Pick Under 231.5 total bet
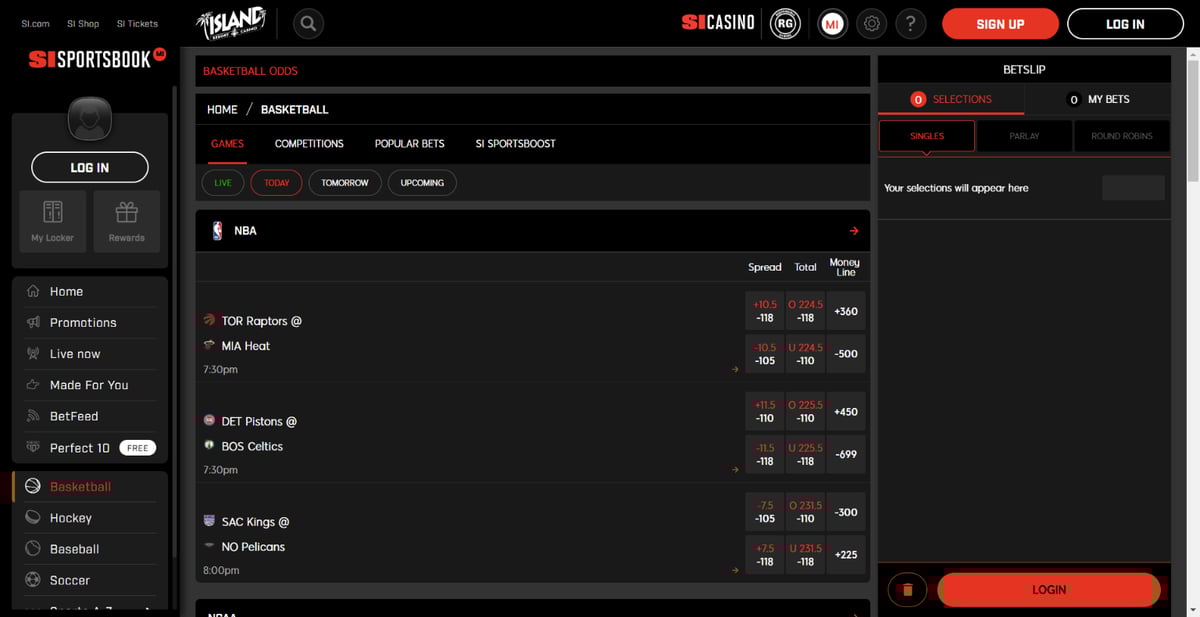Image resolution: width=1200 pixels, height=617 pixels. (805, 555)
